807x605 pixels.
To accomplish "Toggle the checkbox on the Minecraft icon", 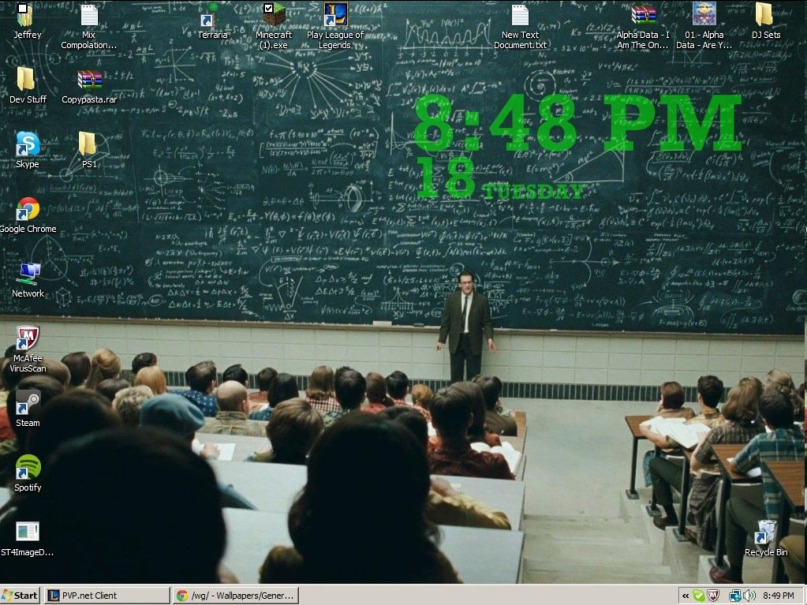I will click(268, 8).
